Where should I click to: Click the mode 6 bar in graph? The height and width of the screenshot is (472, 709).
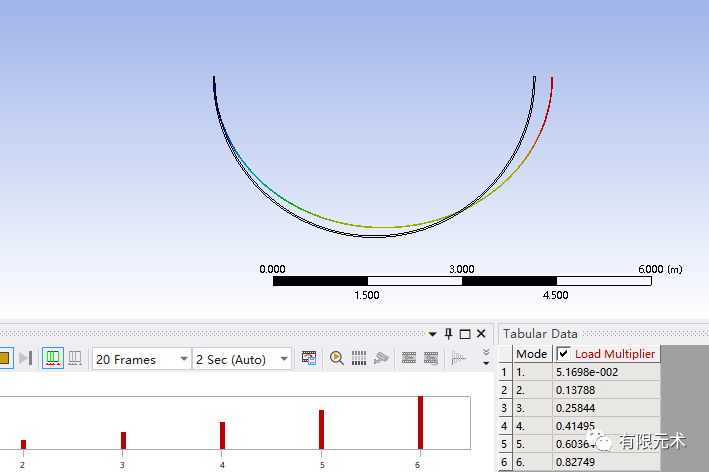pyautogui.click(x=421, y=423)
